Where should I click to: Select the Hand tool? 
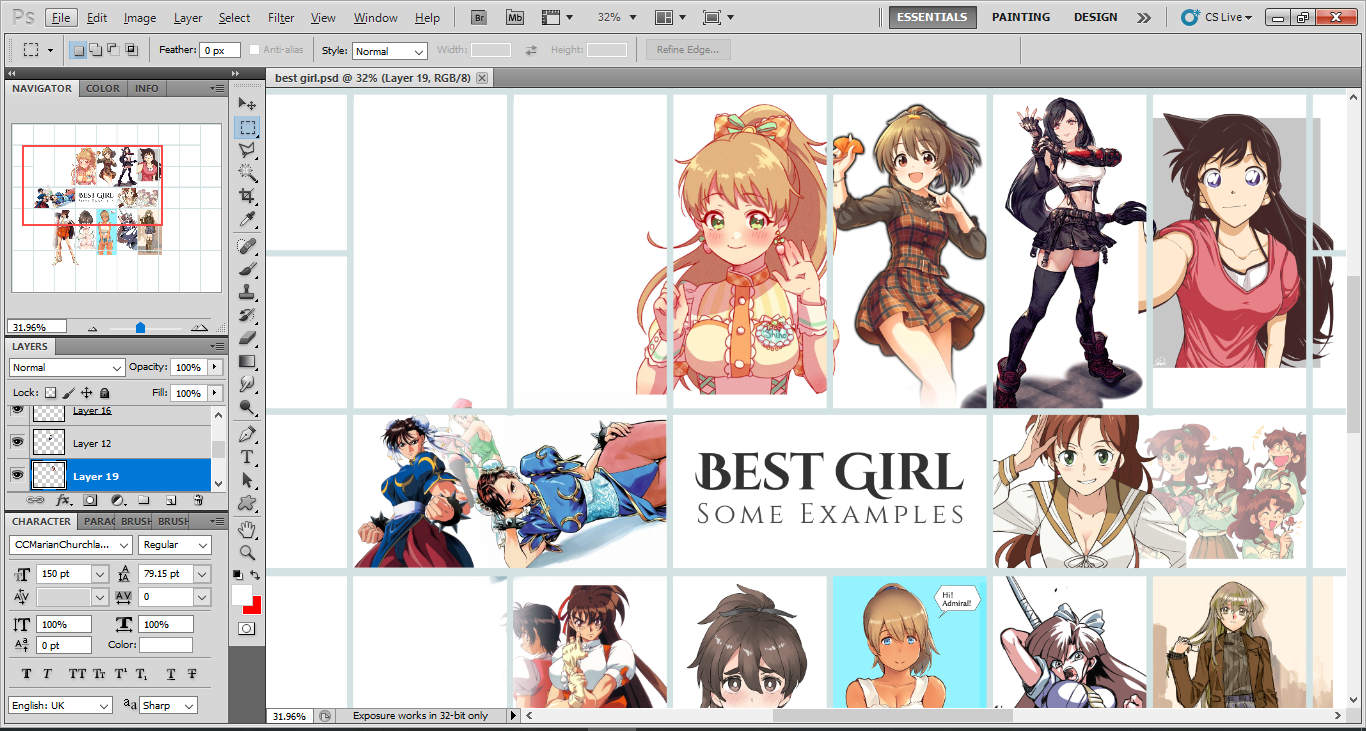[247, 528]
